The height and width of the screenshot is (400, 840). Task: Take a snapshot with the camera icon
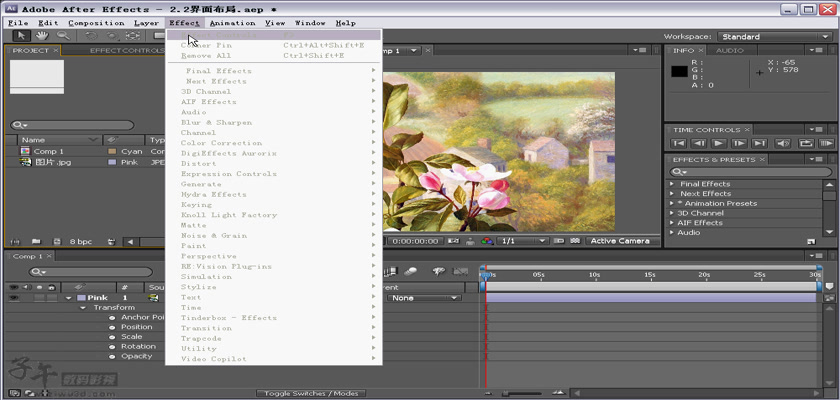click(x=452, y=241)
